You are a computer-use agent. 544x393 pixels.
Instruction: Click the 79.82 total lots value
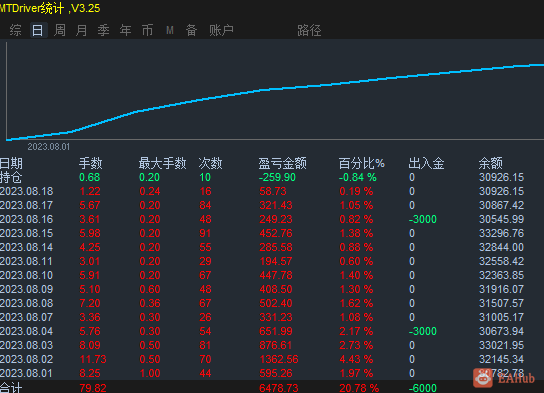[93, 388]
